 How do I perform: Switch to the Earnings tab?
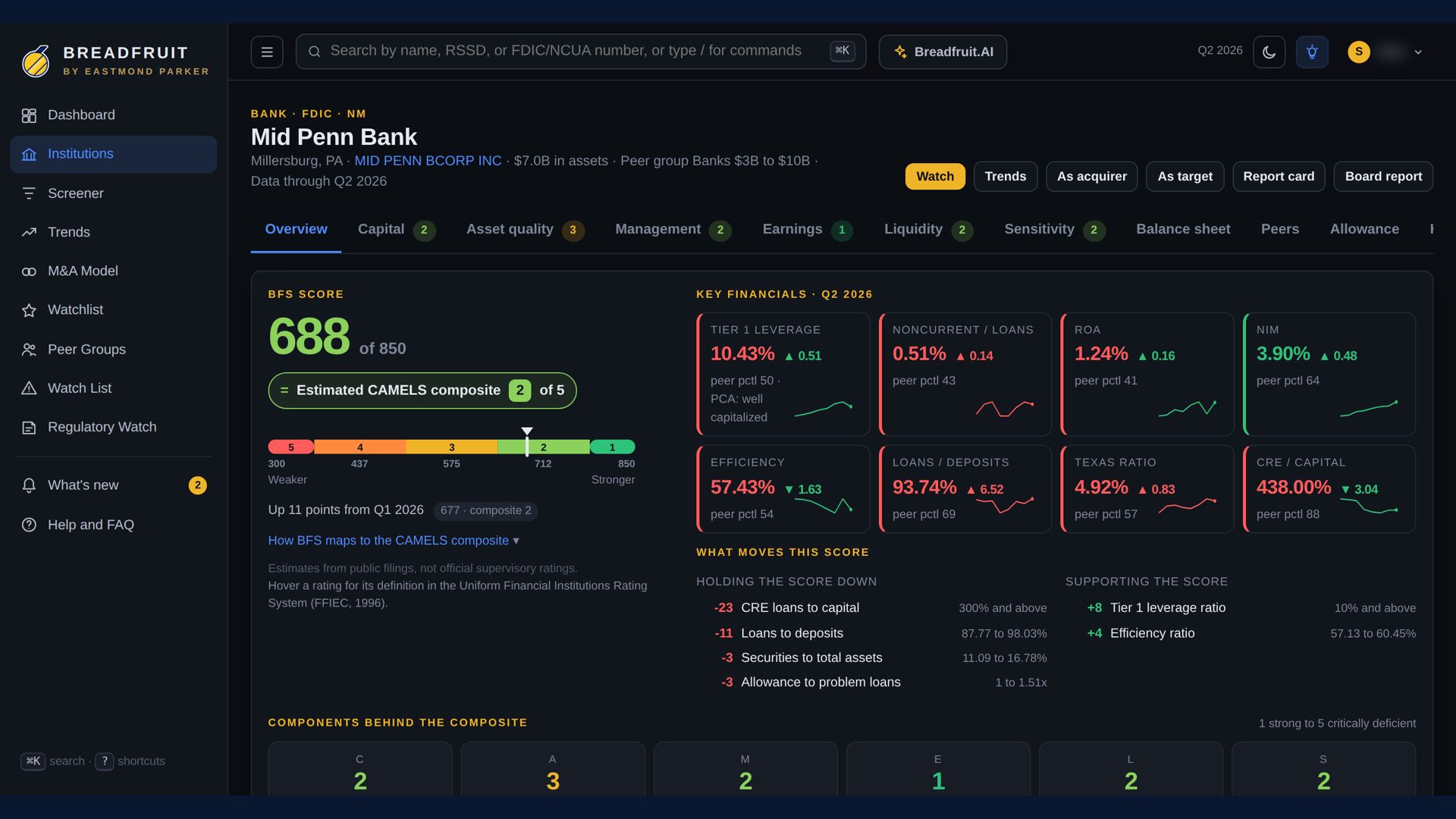point(808,230)
